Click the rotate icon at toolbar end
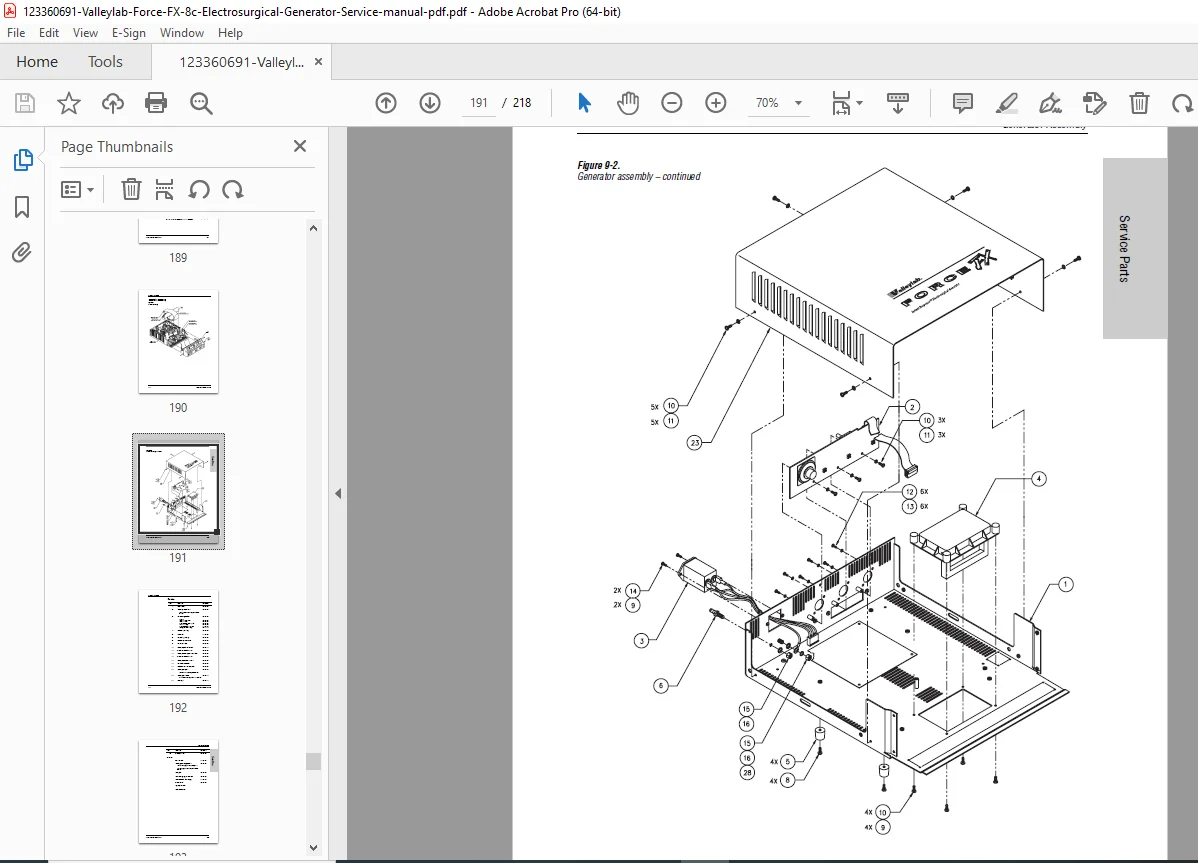The image size is (1198, 863). (x=1183, y=103)
